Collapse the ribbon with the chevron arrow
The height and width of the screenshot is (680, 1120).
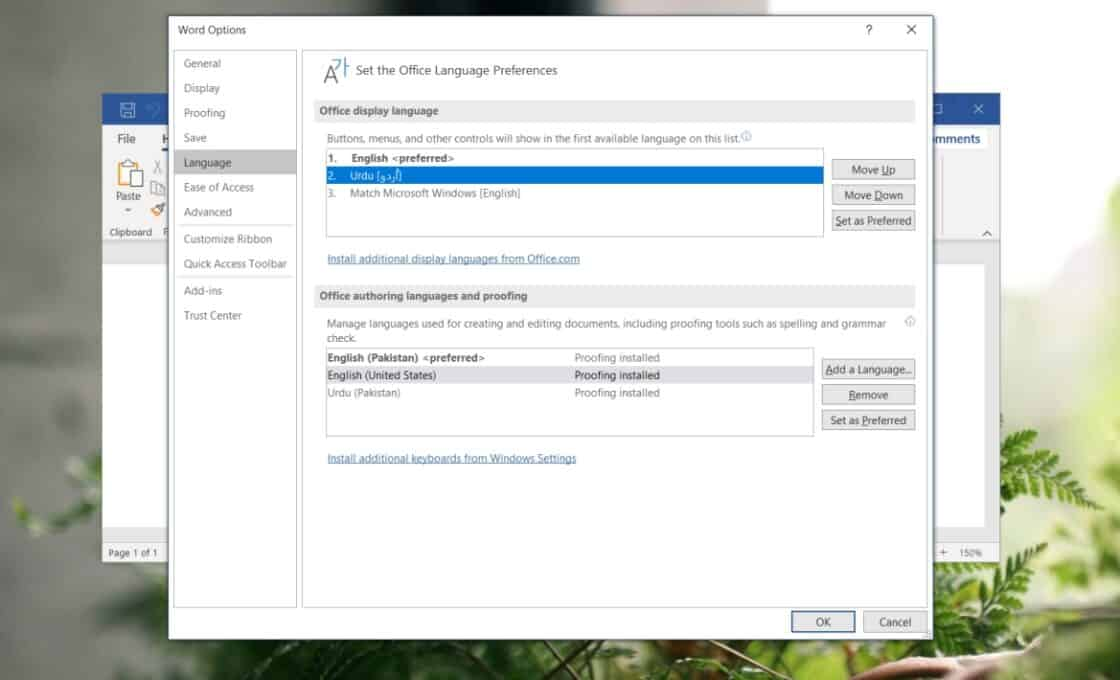tap(987, 233)
